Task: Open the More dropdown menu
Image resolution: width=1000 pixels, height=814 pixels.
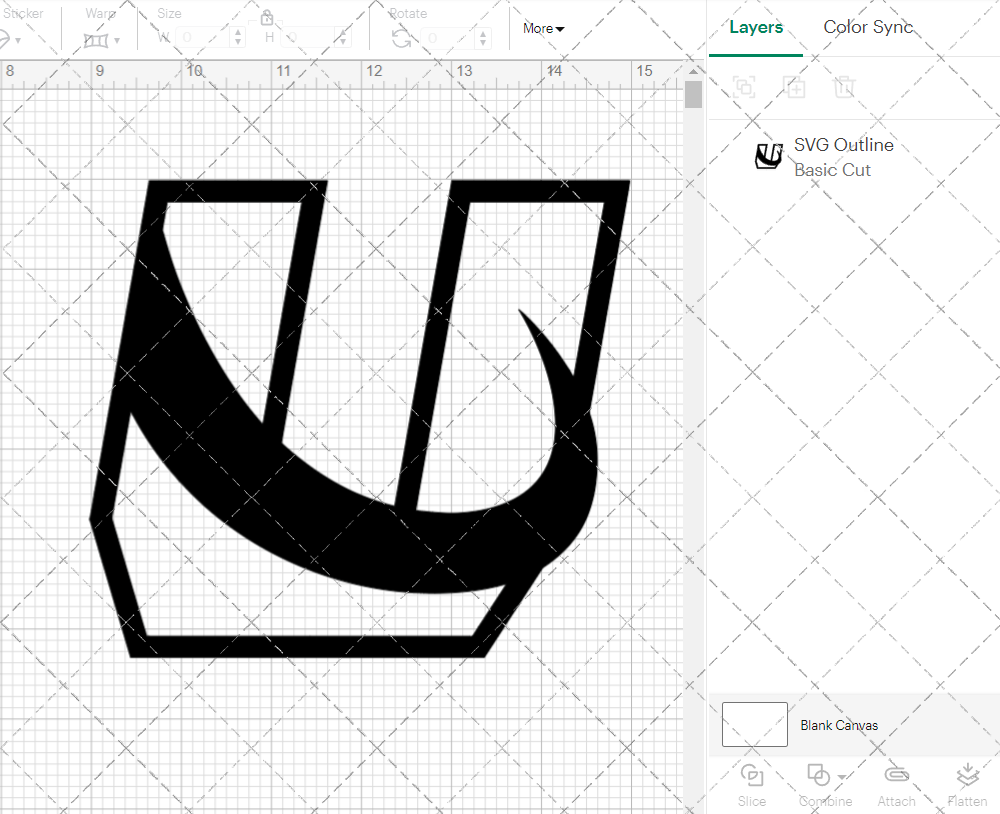Action: coord(543,29)
